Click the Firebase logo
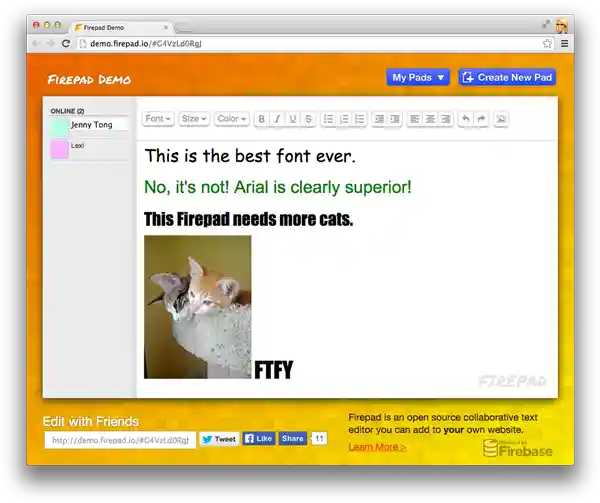This screenshot has width=600, height=503. point(518,449)
